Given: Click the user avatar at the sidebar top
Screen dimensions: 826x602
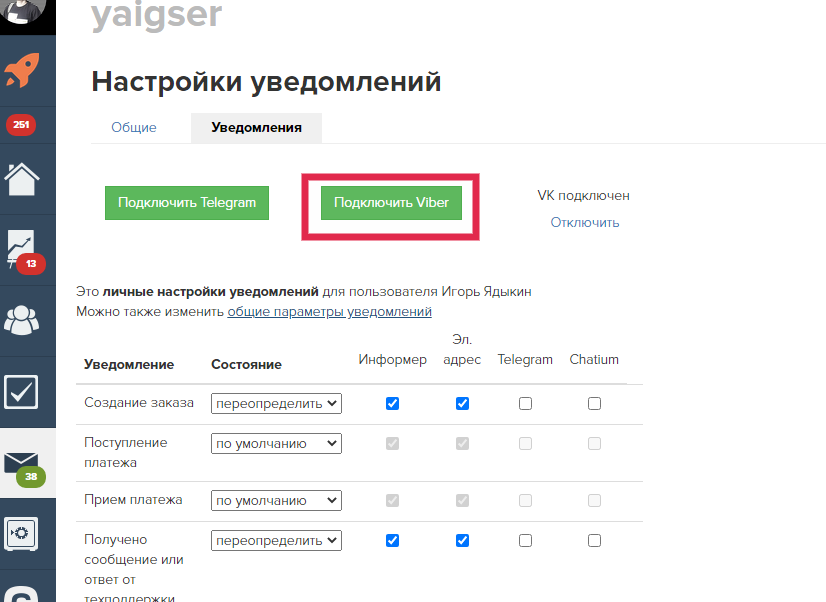Looking at the screenshot, I should point(23,11).
